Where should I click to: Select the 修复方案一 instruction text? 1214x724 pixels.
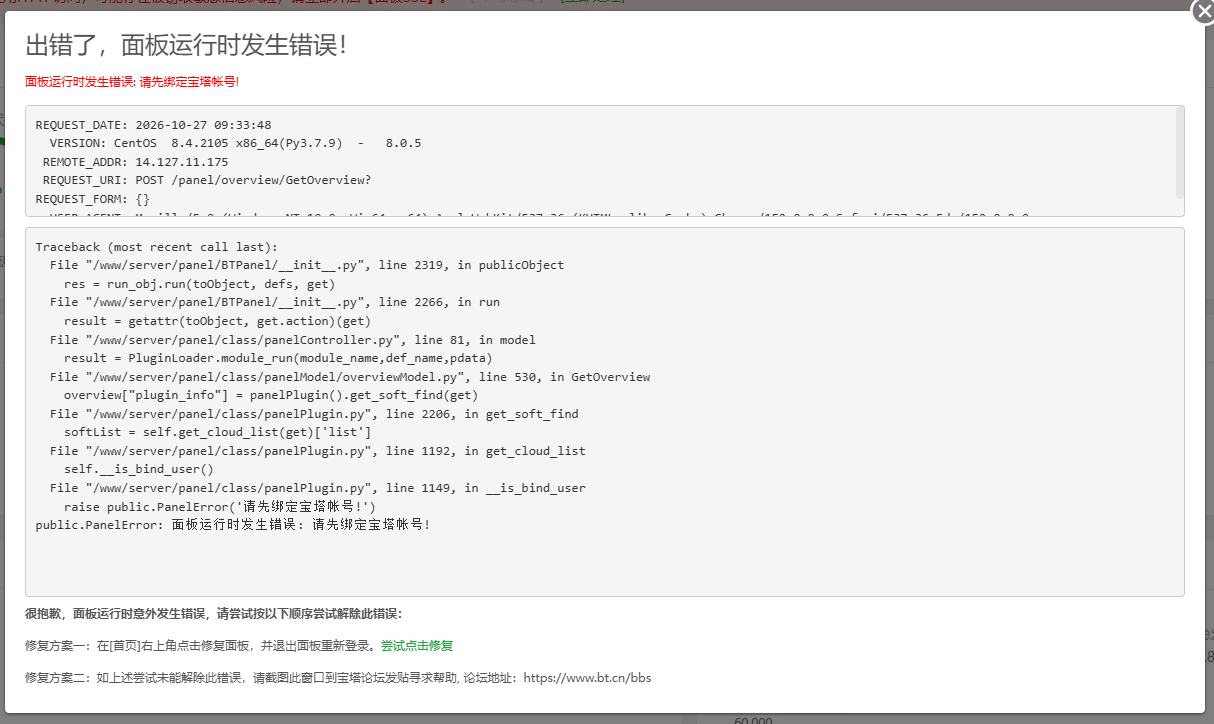pyautogui.click(x=202, y=646)
